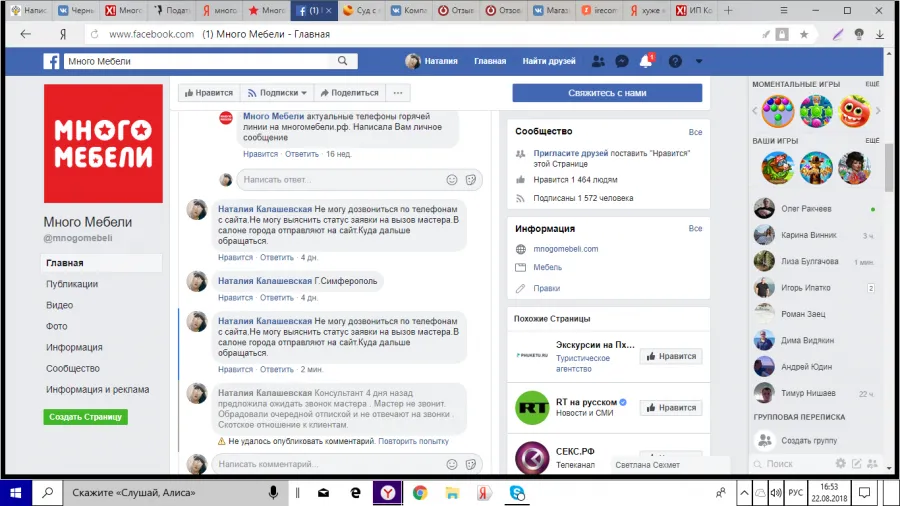Open the help question mark icon
The height and width of the screenshot is (506, 900).
[x=675, y=61]
